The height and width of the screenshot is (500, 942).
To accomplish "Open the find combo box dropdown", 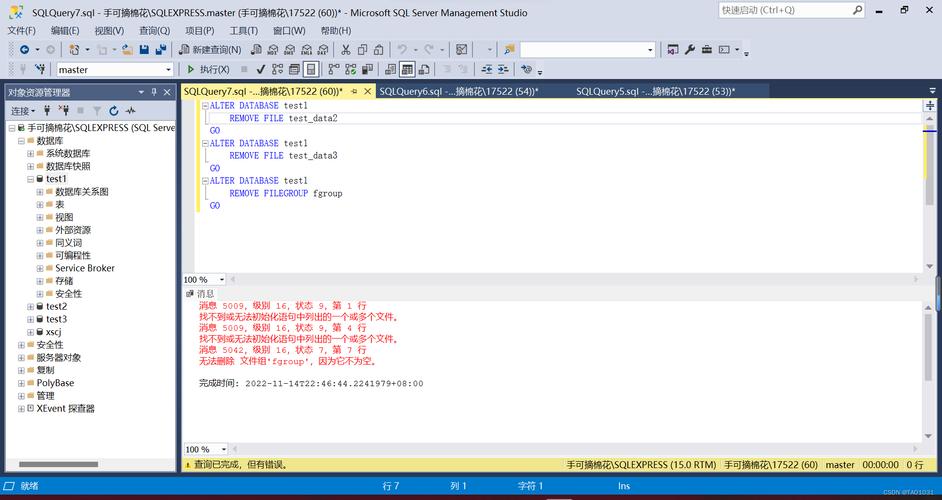I will (x=650, y=50).
